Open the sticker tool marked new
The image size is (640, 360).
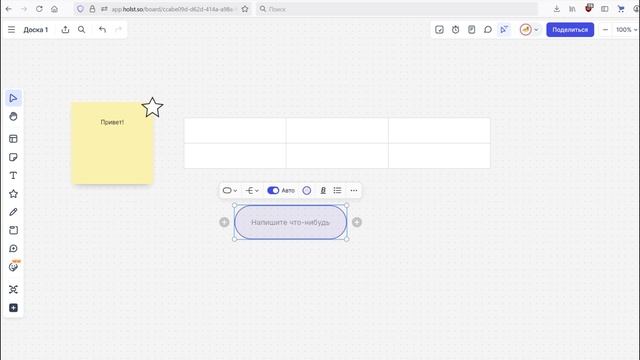point(13,267)
